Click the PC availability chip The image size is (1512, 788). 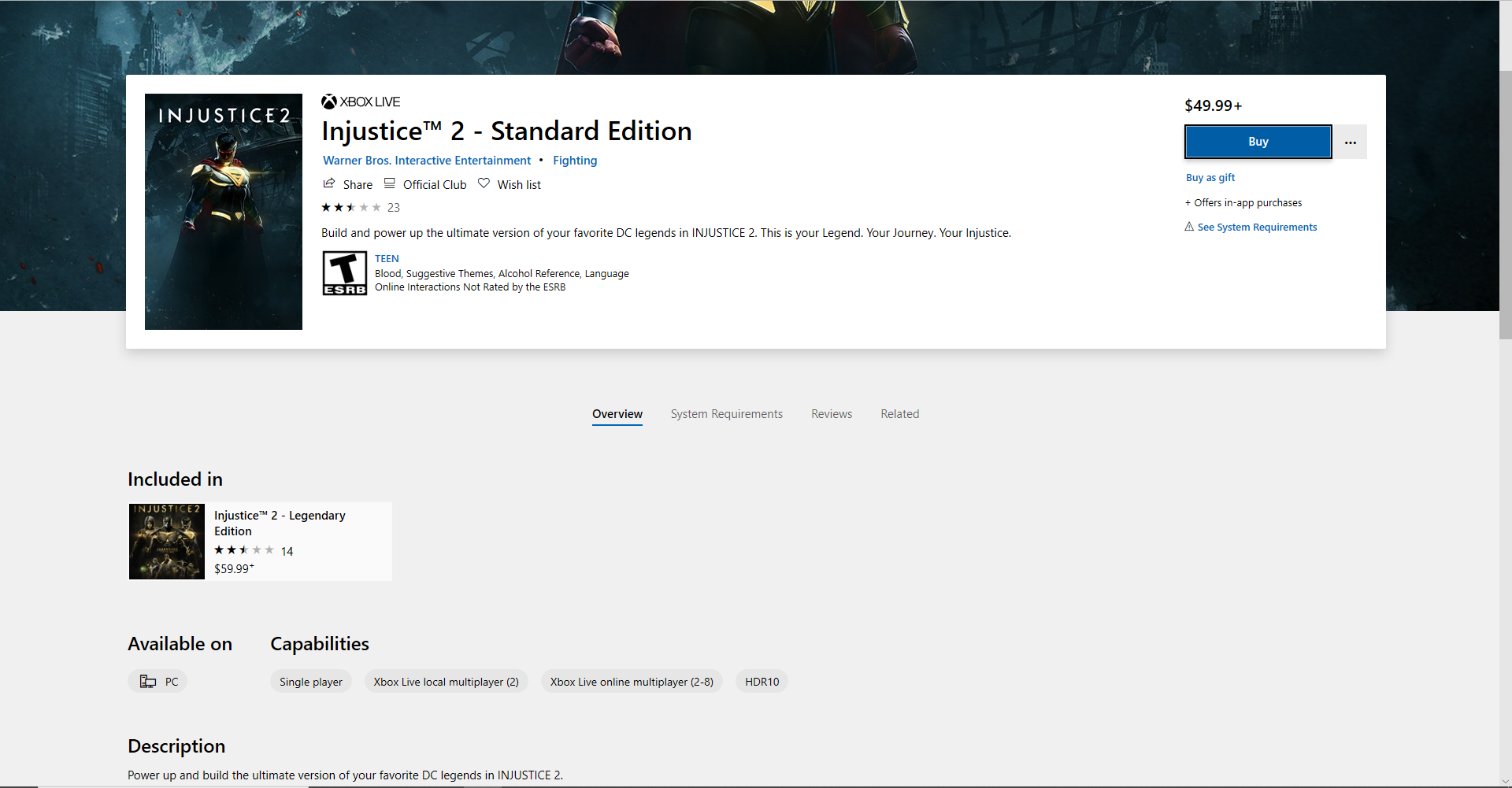pyautogui.click(x=157, y=682)
